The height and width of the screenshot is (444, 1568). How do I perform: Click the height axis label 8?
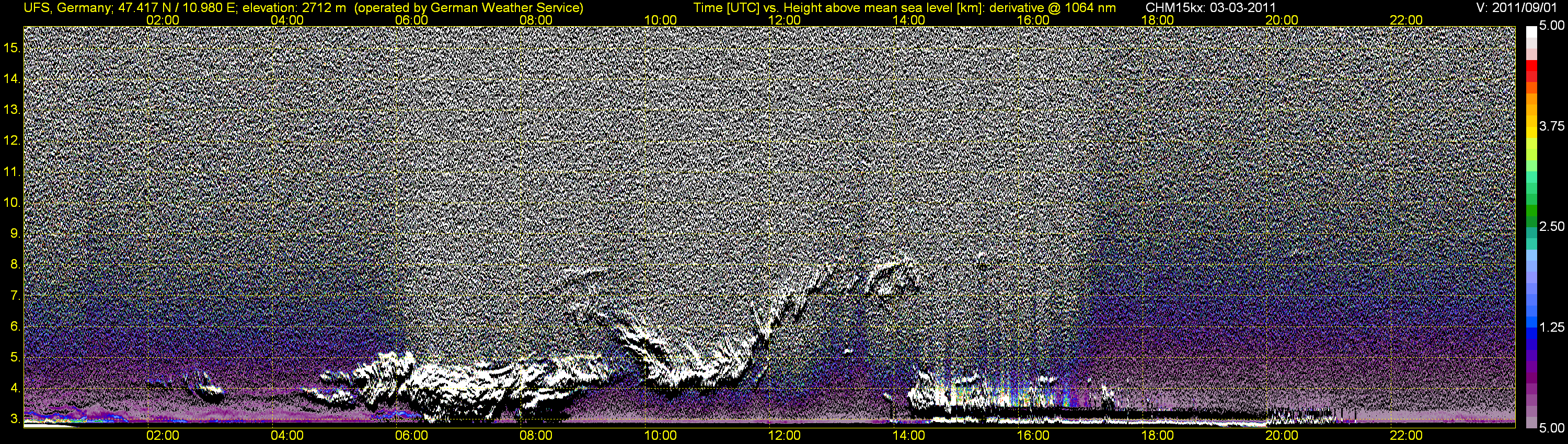tap(15, 265)
